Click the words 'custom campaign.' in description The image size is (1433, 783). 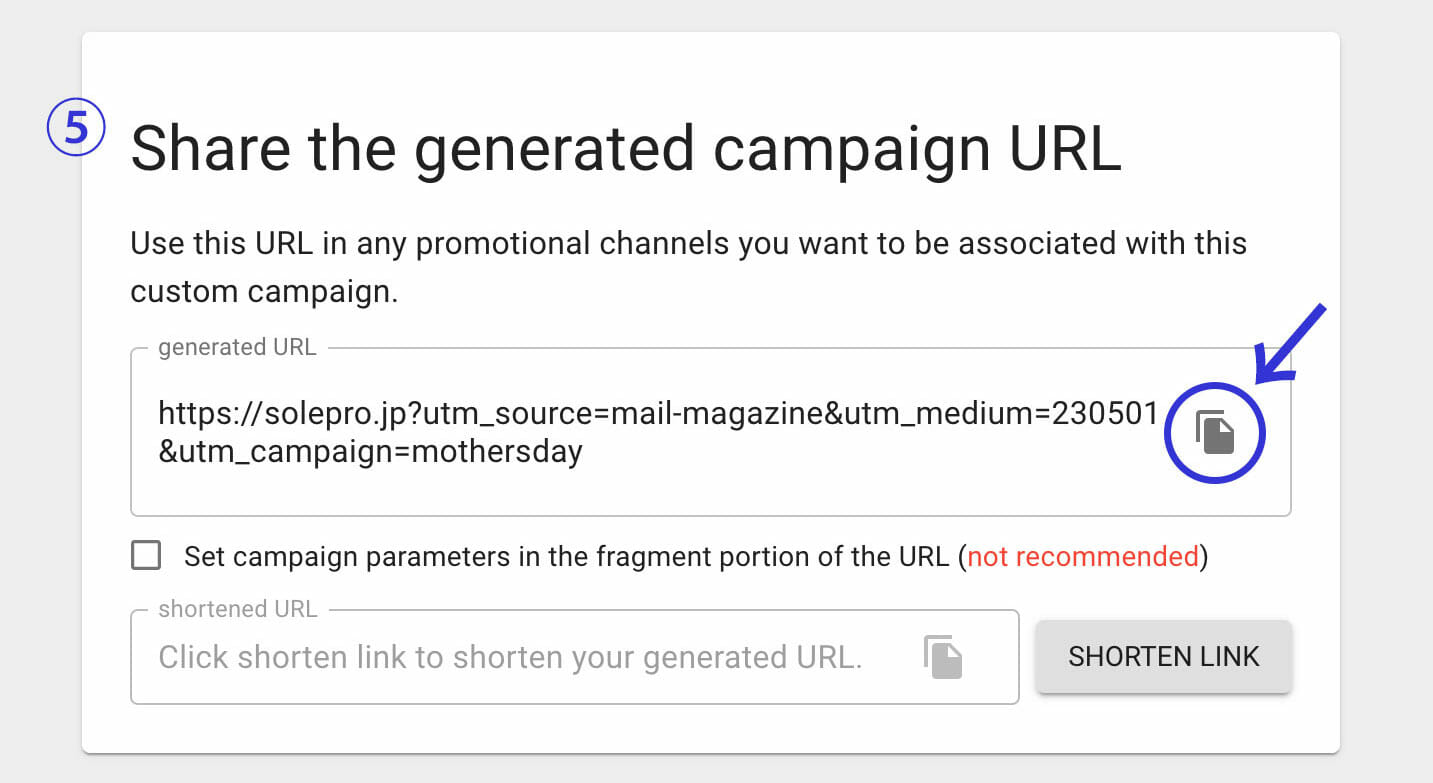(264, 293)
